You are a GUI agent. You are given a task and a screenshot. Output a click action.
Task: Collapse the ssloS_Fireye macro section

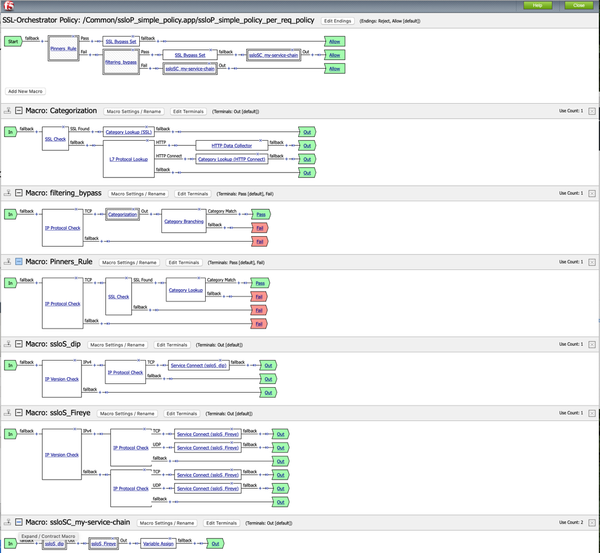[x=19, y=413]
